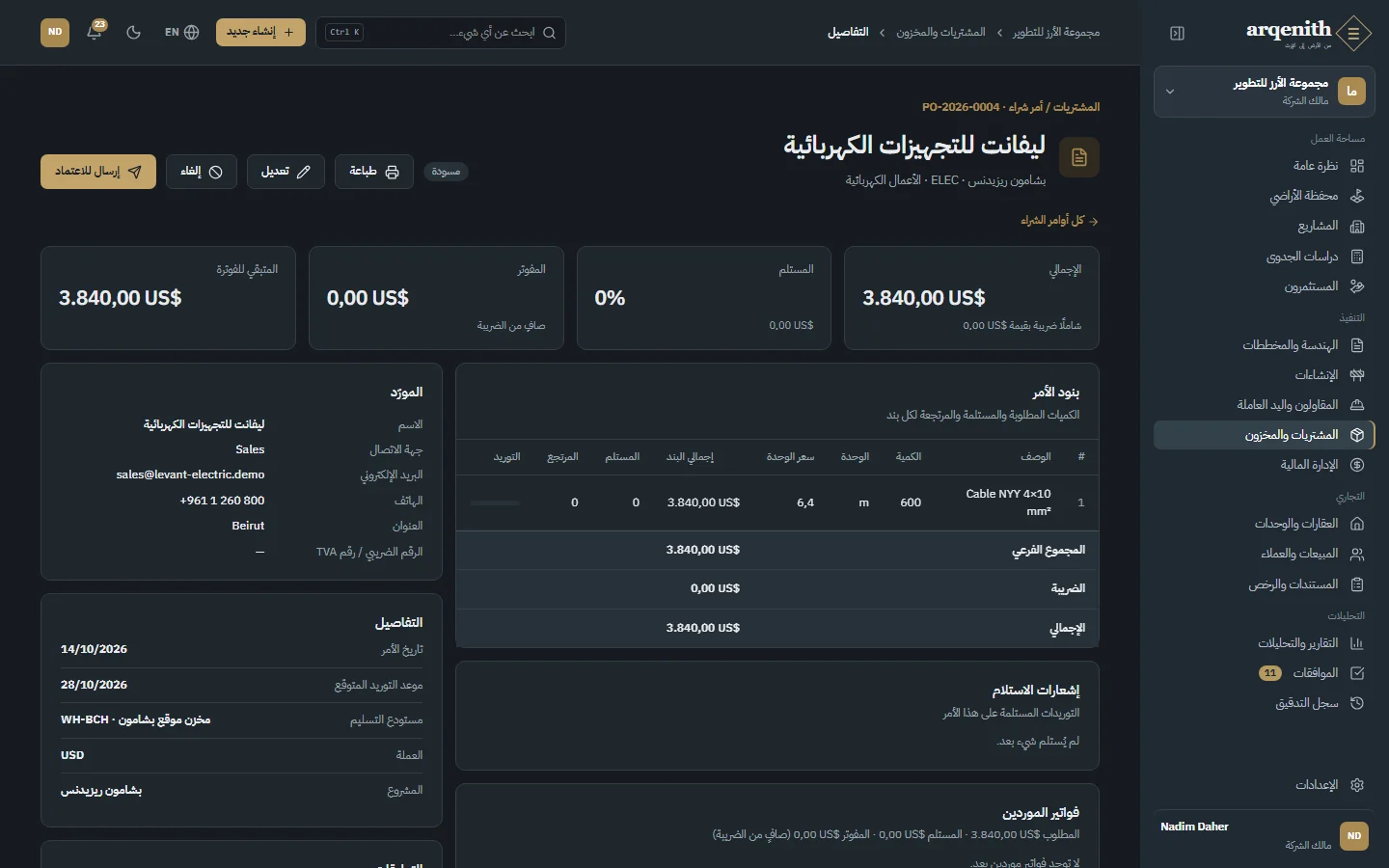
Task: Click phone number +961 1 260 800
Action: click(x=222, y=501)
